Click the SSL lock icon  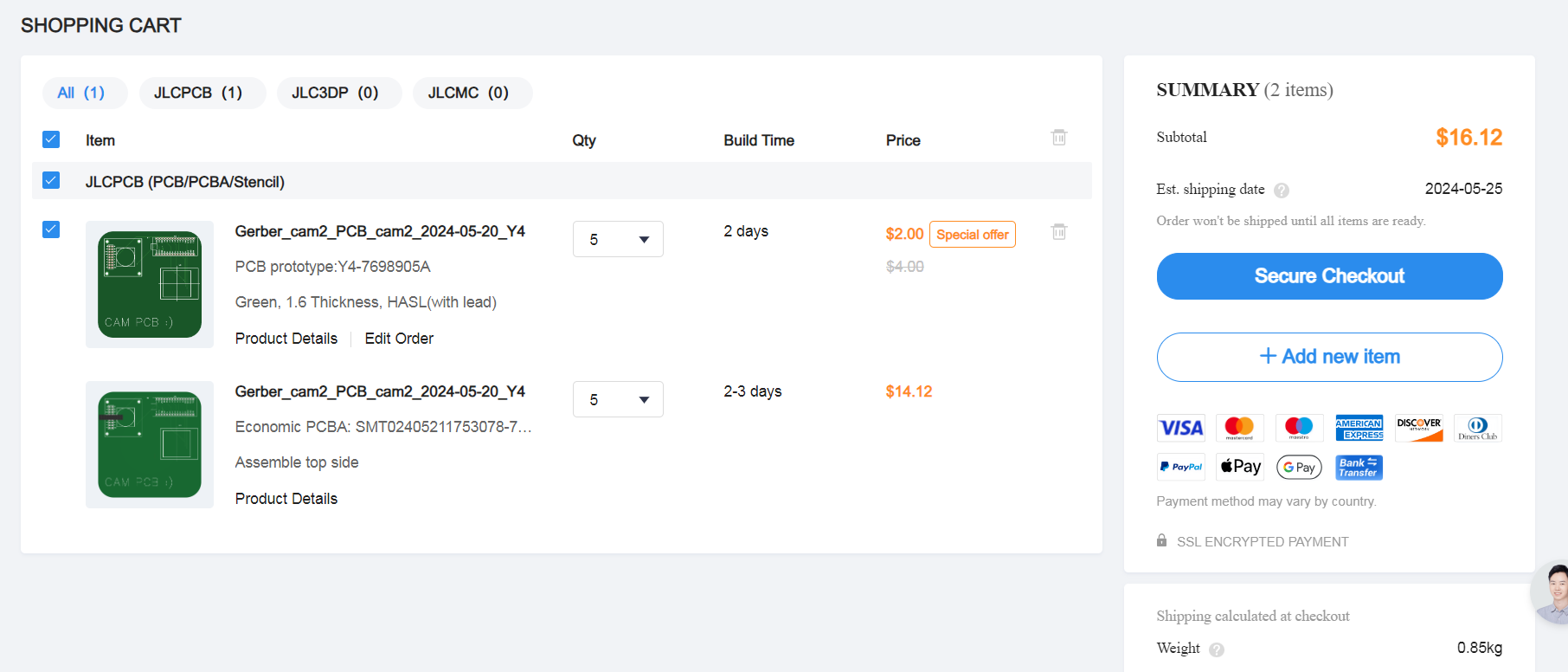1161,540
